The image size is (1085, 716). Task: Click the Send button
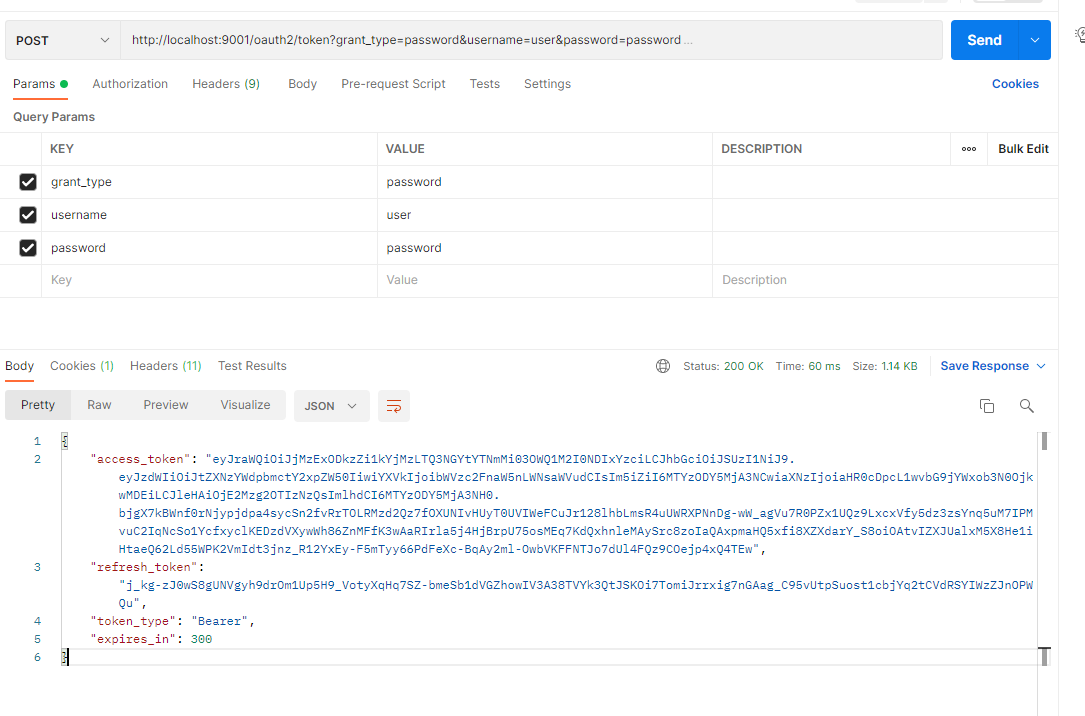[x=983, y=40]
